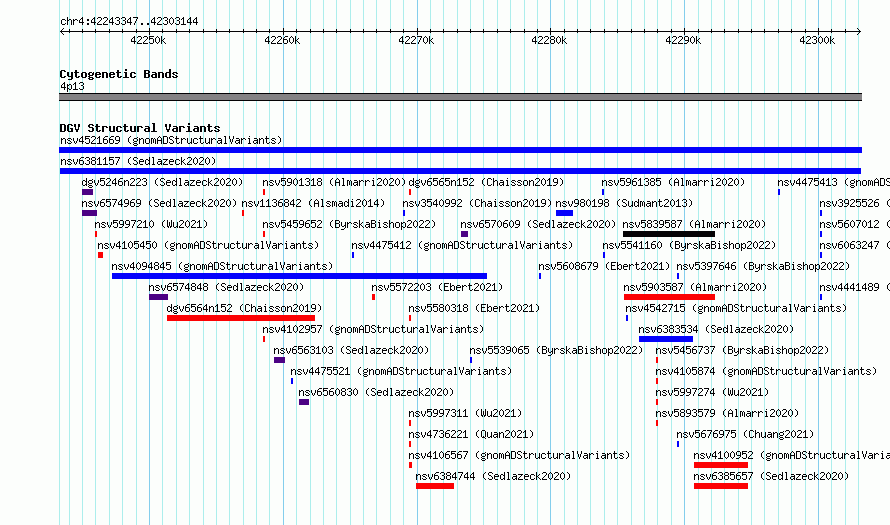Open nsv6574848 (Sedlazeck2020) label

coord(226,287)
